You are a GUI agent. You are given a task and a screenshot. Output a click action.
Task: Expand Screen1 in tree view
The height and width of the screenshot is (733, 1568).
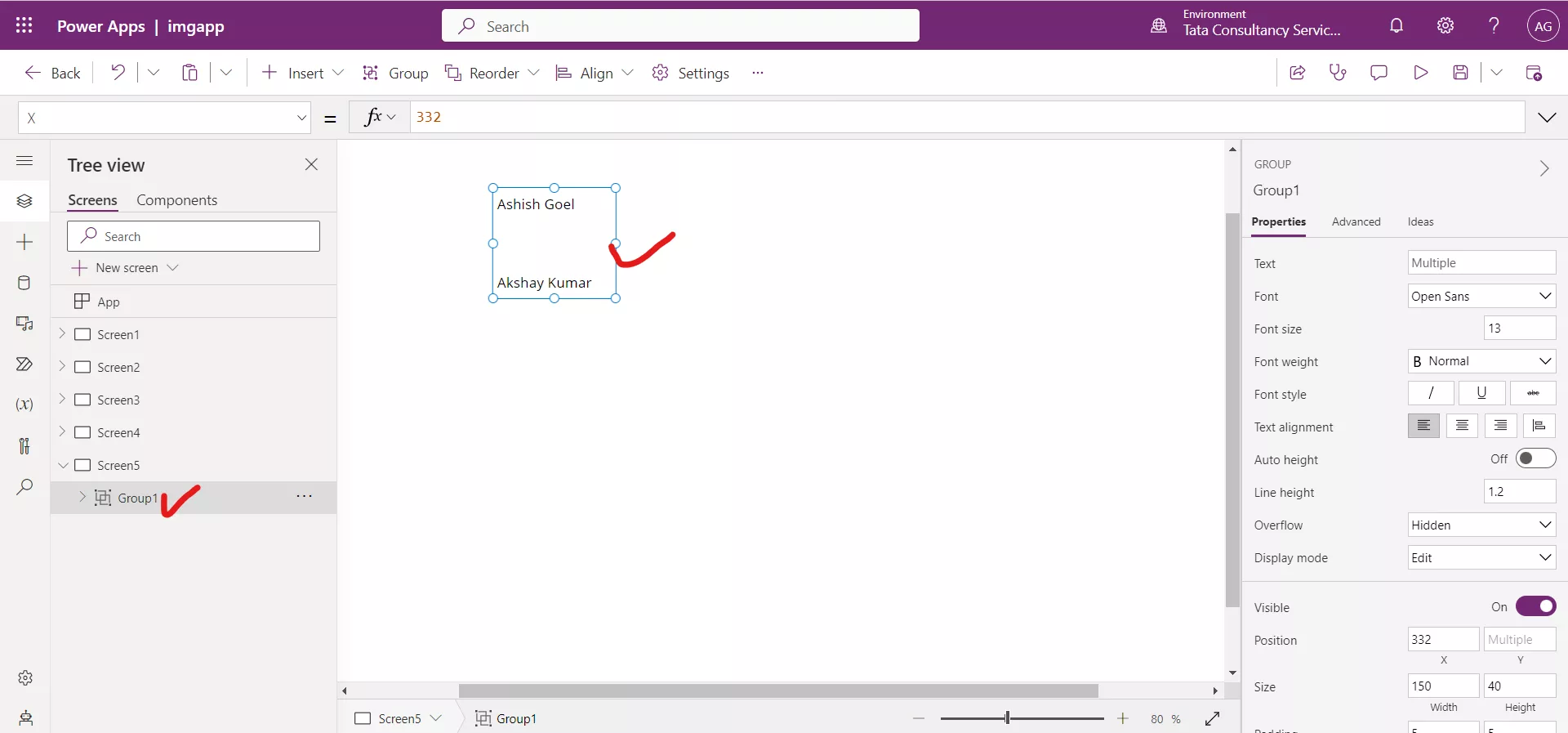(x=62, y=333)
